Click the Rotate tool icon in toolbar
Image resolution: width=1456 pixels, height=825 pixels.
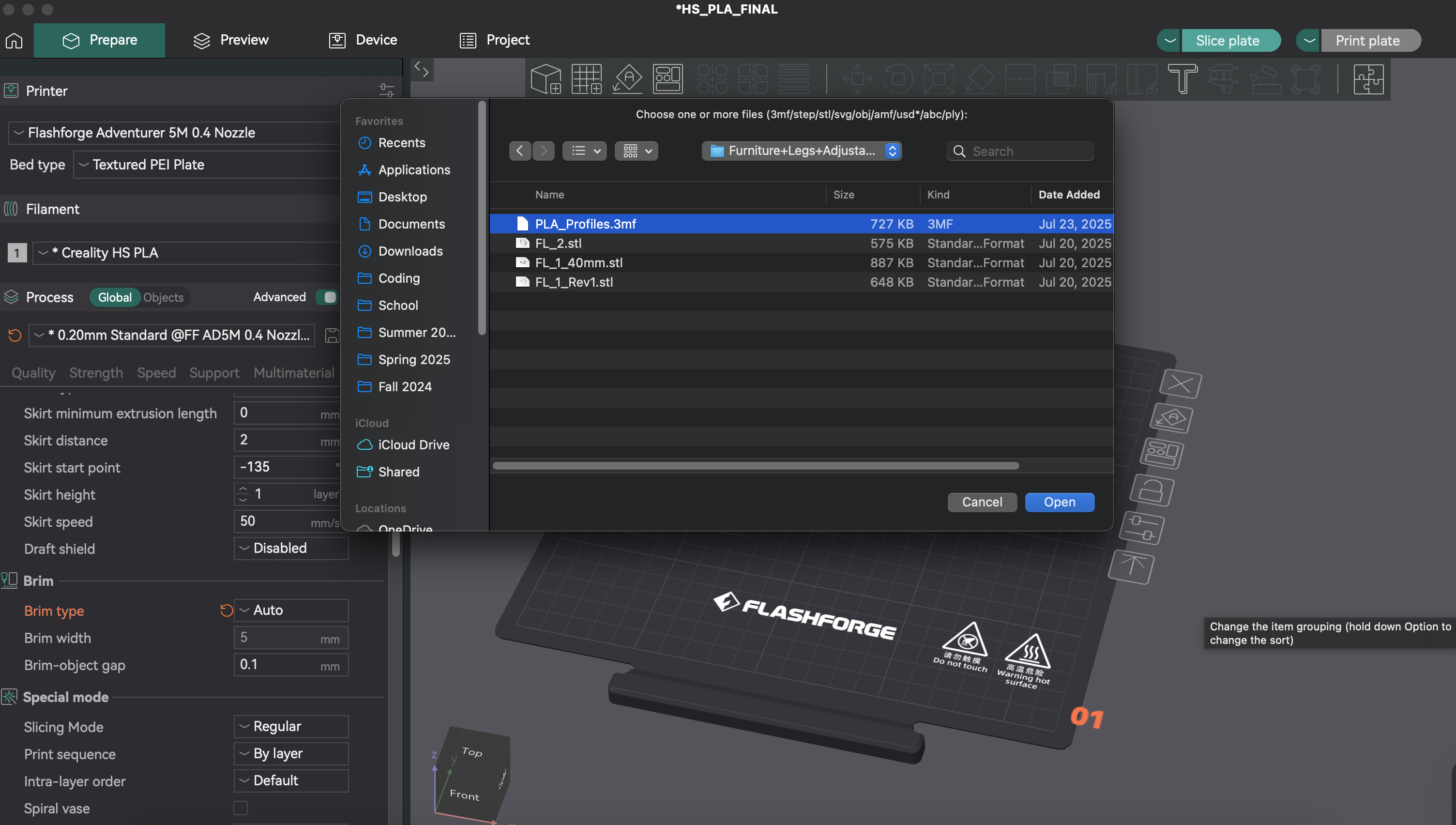[898, 79]
